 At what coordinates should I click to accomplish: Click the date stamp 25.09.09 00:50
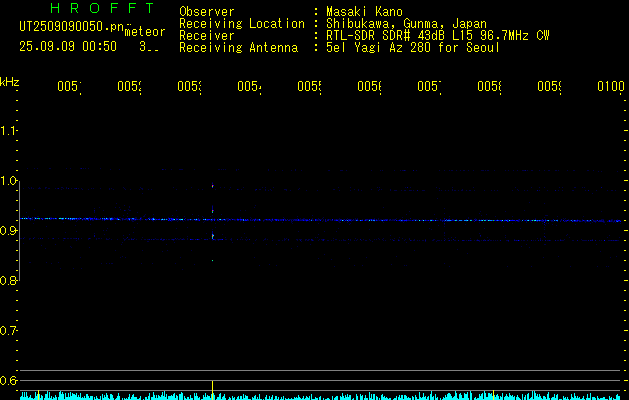[68, 47]
